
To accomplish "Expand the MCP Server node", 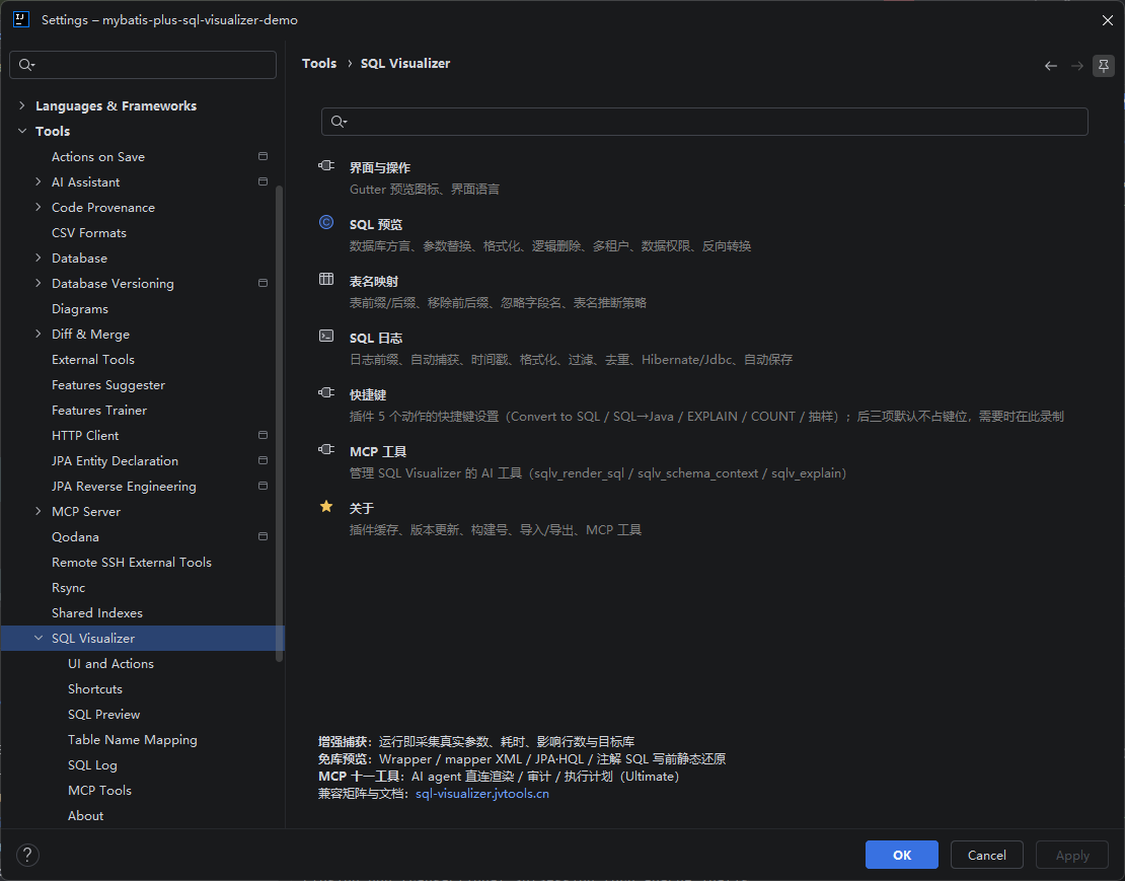I will coord(38,512).
